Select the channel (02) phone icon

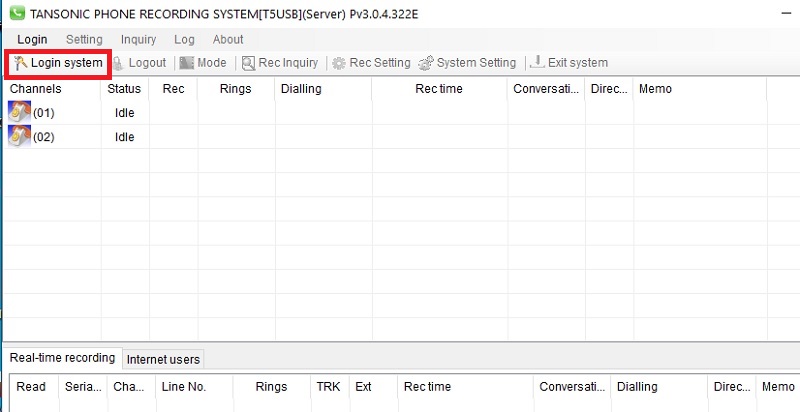coord(19,137)
